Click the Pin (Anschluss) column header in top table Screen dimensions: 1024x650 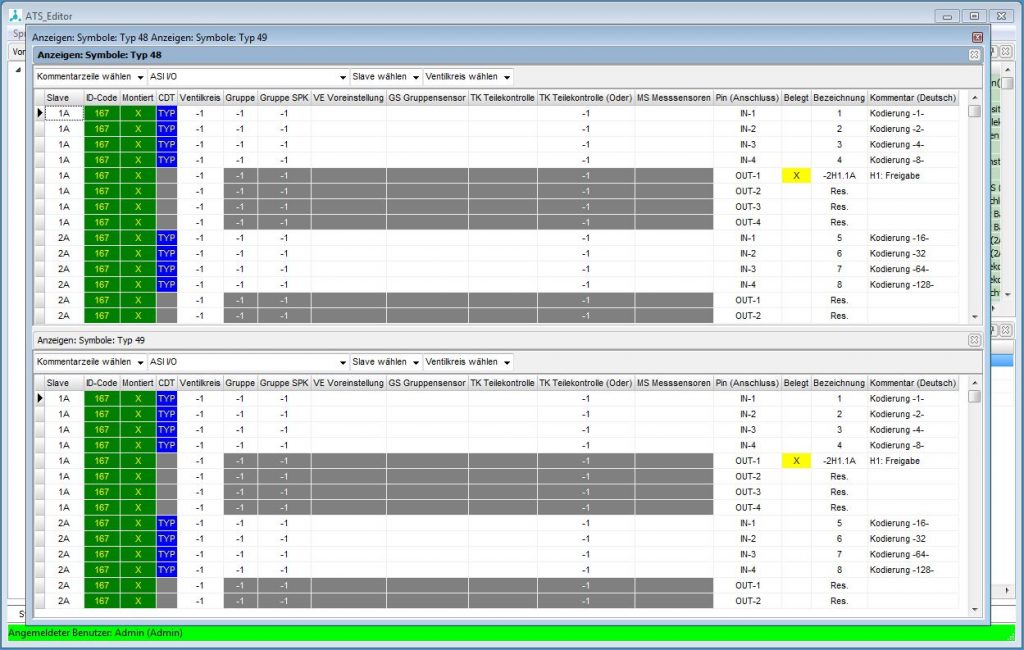pyautogui.click(x=748, y=98)
